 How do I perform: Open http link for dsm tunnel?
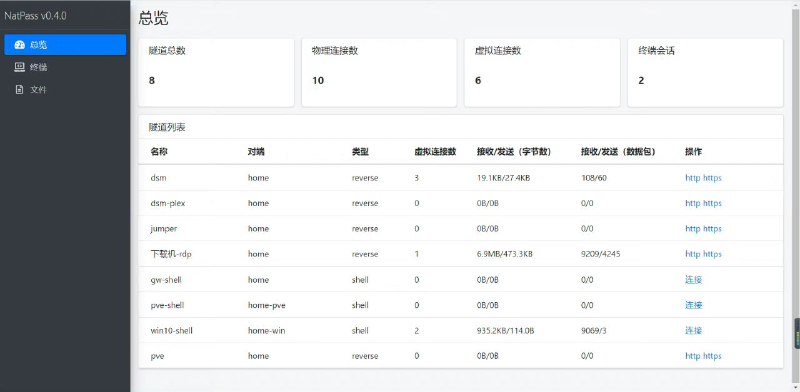(x=692, y=178)
